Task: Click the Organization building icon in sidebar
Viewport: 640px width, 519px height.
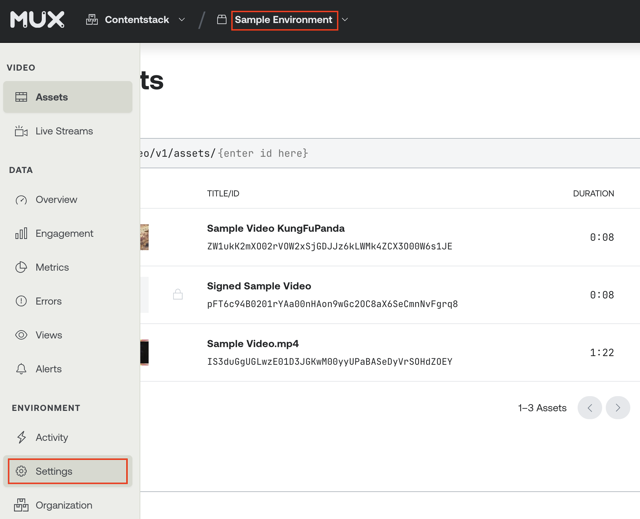Action: pyautogui.click(x=21, y=505)
